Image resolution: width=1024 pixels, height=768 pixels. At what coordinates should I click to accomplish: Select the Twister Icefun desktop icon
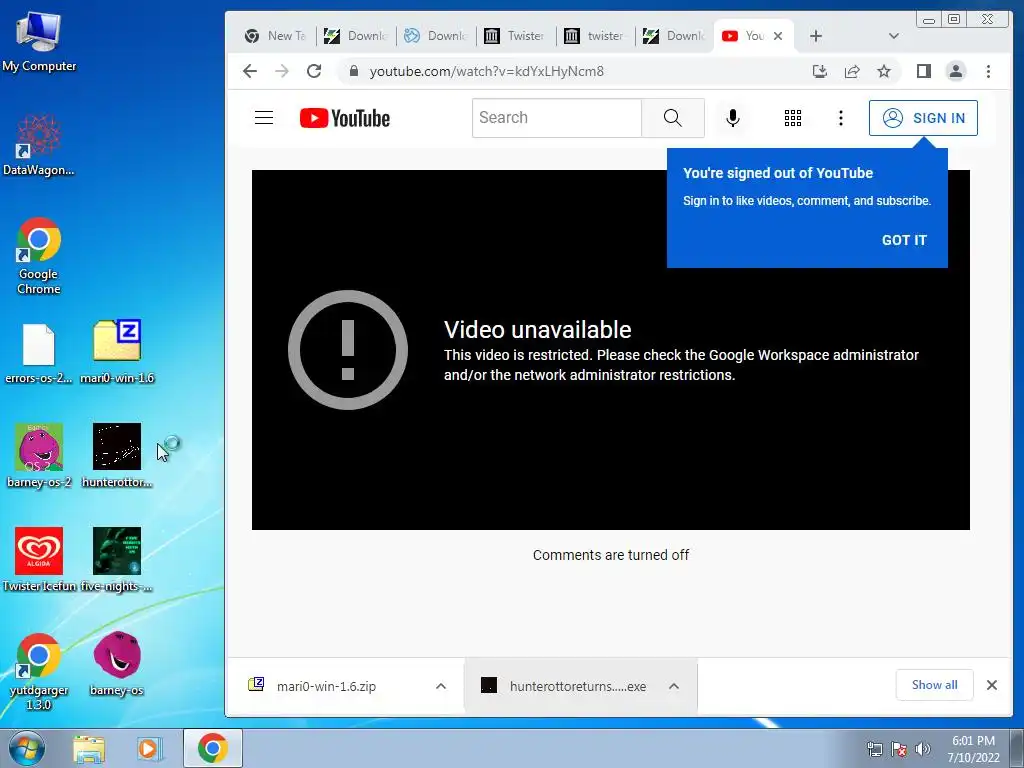pos(39,559)
